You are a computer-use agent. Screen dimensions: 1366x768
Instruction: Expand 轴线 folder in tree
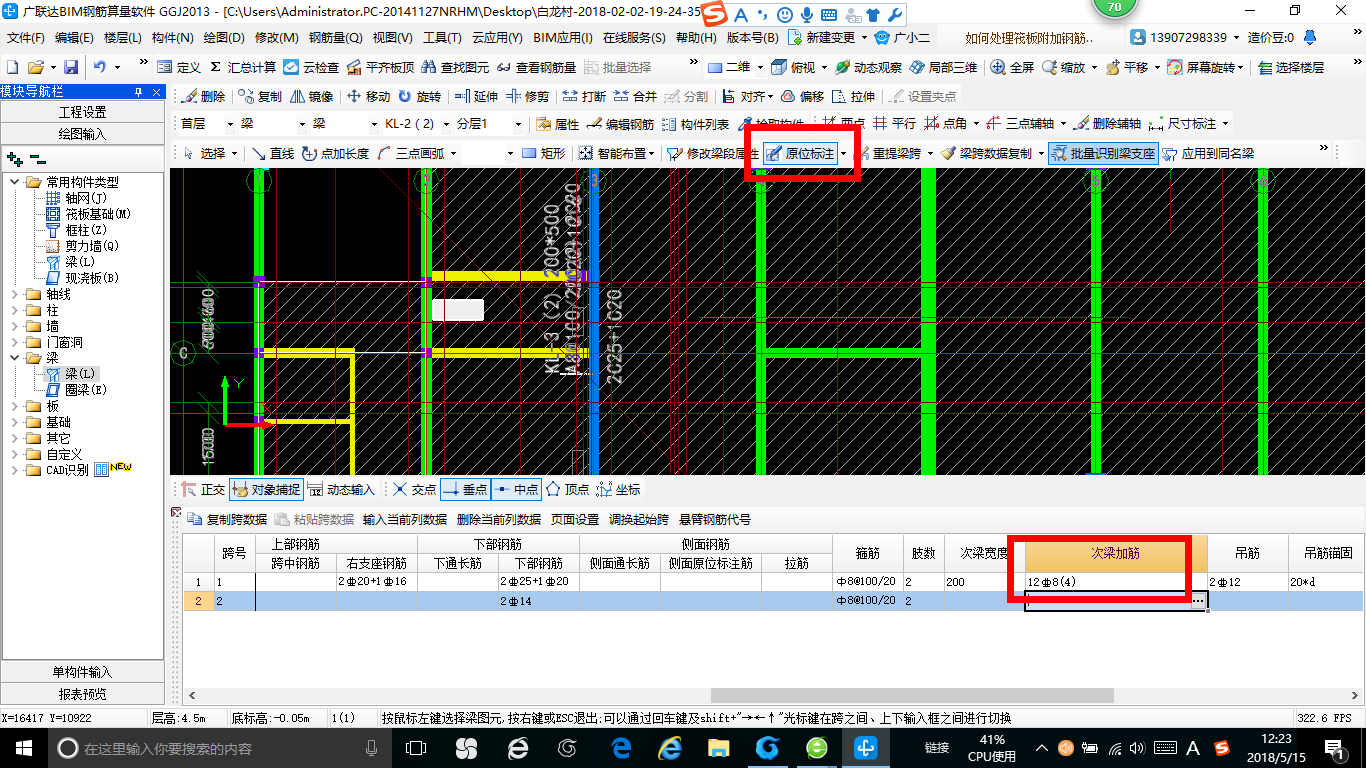15,294
